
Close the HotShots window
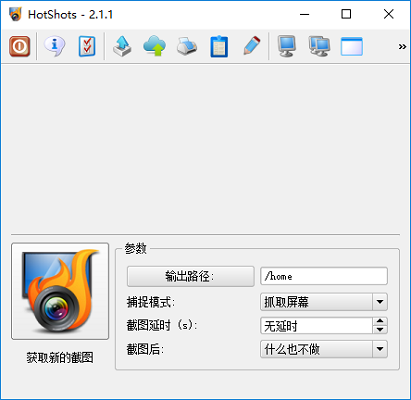[389, 14]
